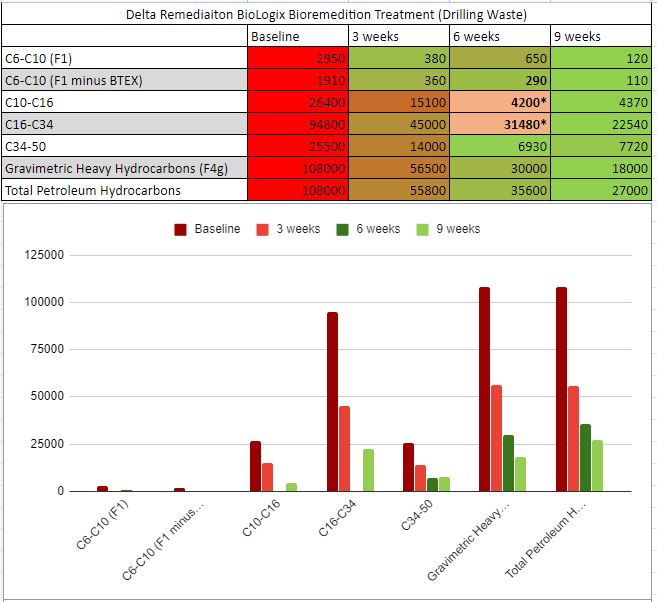Screen dimensions: 657x602
Task: Click the 'C34-50' row label cell
Action: (x=124, y=146)
